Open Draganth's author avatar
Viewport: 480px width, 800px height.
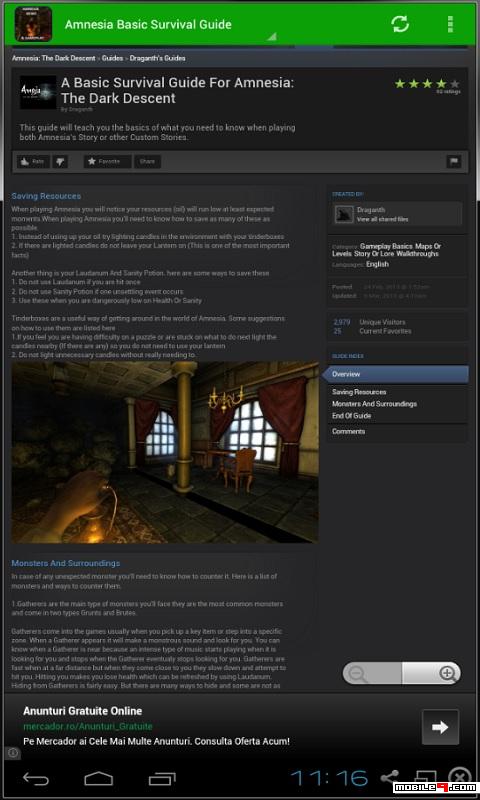click(x=344, y=214)
